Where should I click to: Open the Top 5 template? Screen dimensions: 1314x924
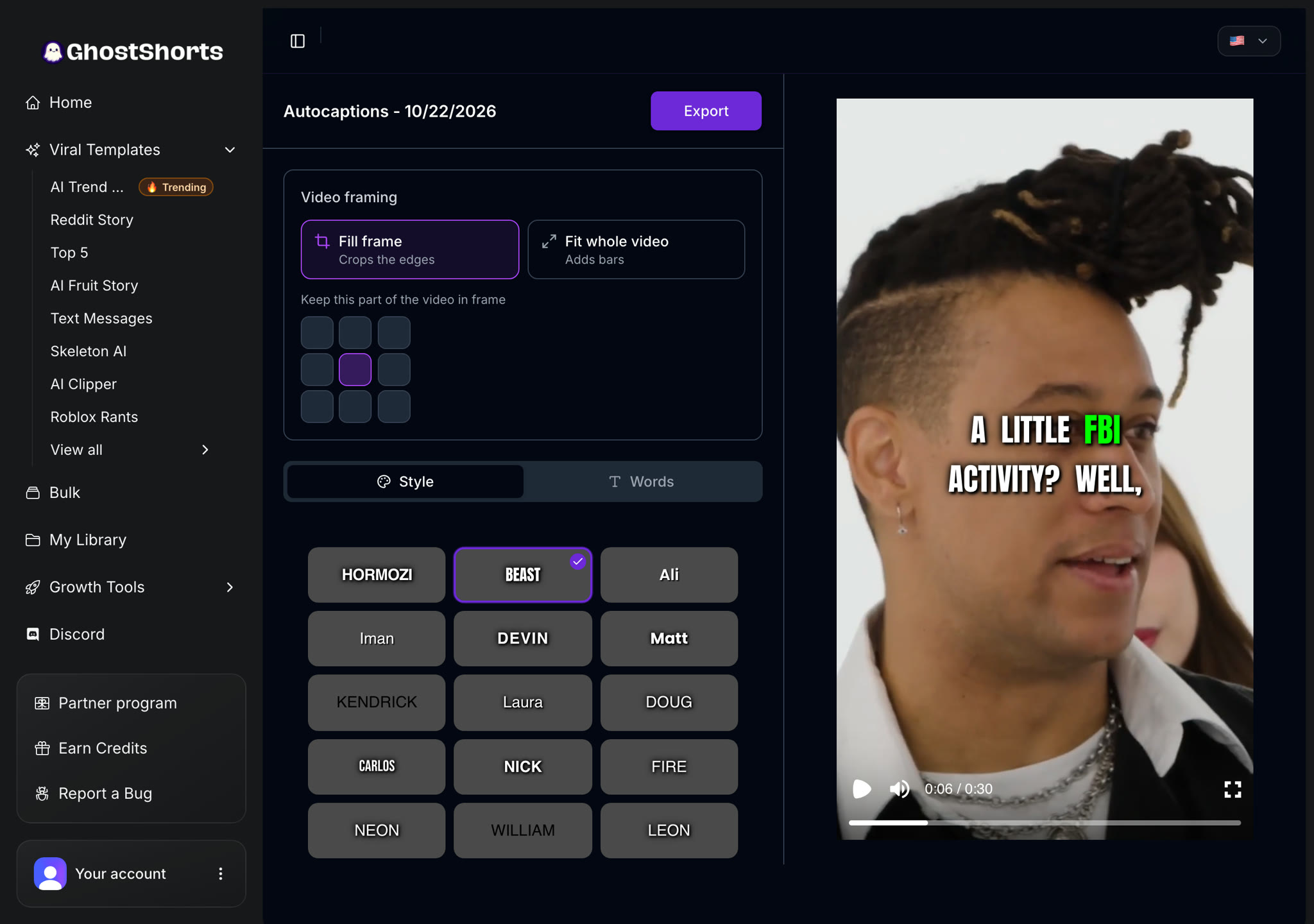(x=69, y=253)
